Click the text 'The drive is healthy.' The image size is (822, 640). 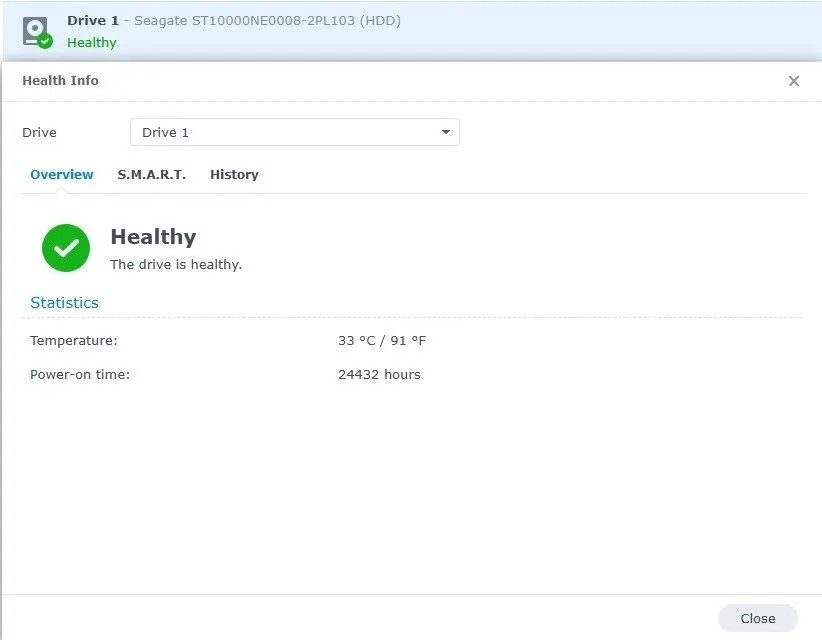click(176, 265)
